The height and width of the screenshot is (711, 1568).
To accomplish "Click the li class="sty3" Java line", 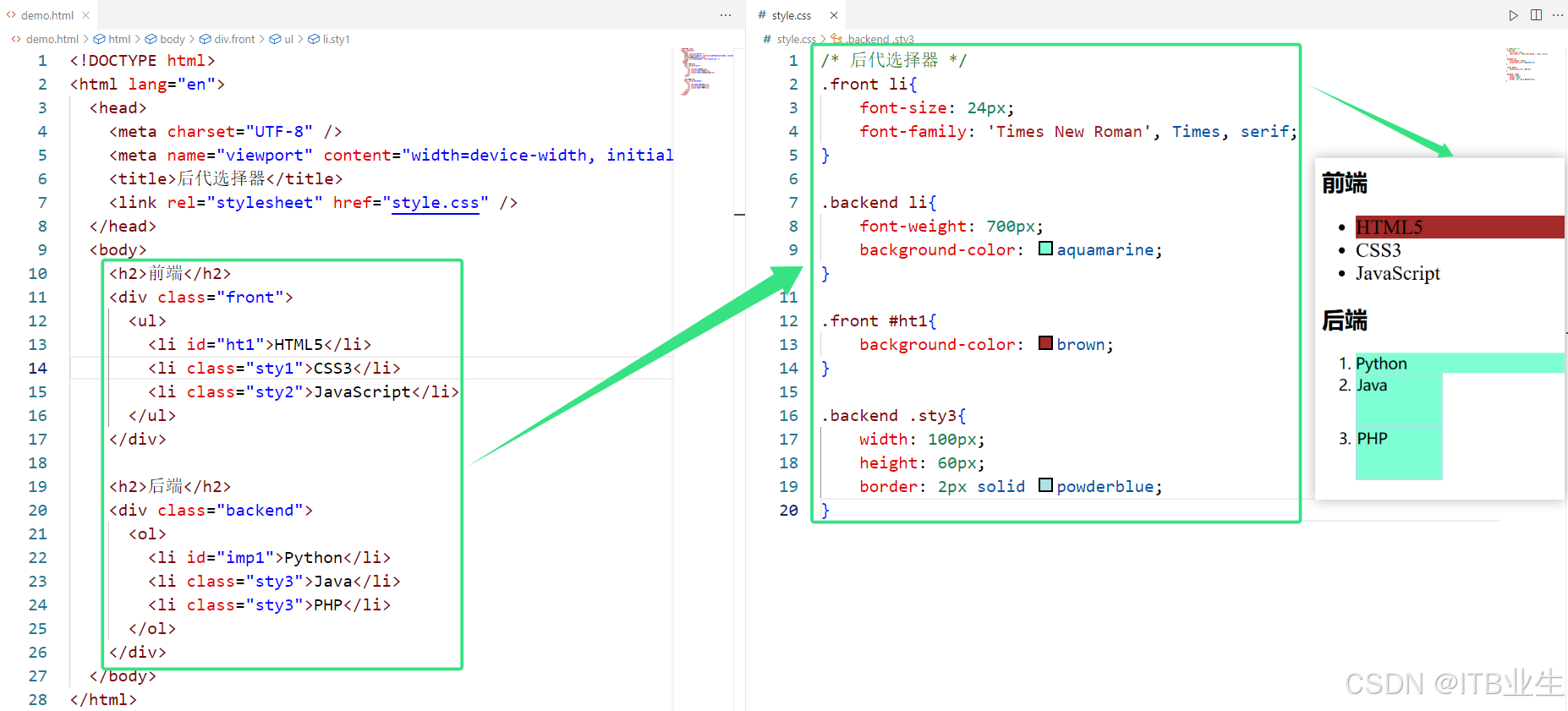I will [274, 582].
